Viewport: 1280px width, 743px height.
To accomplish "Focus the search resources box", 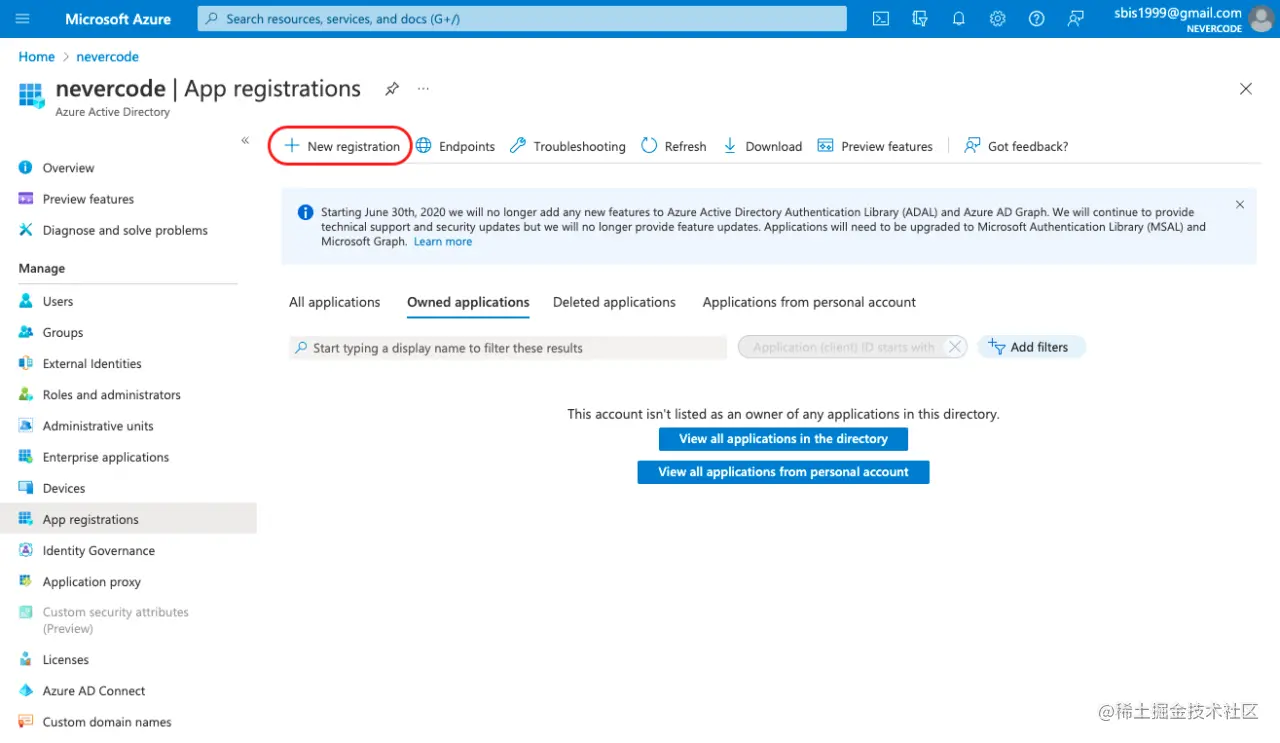I will (522, 18).
